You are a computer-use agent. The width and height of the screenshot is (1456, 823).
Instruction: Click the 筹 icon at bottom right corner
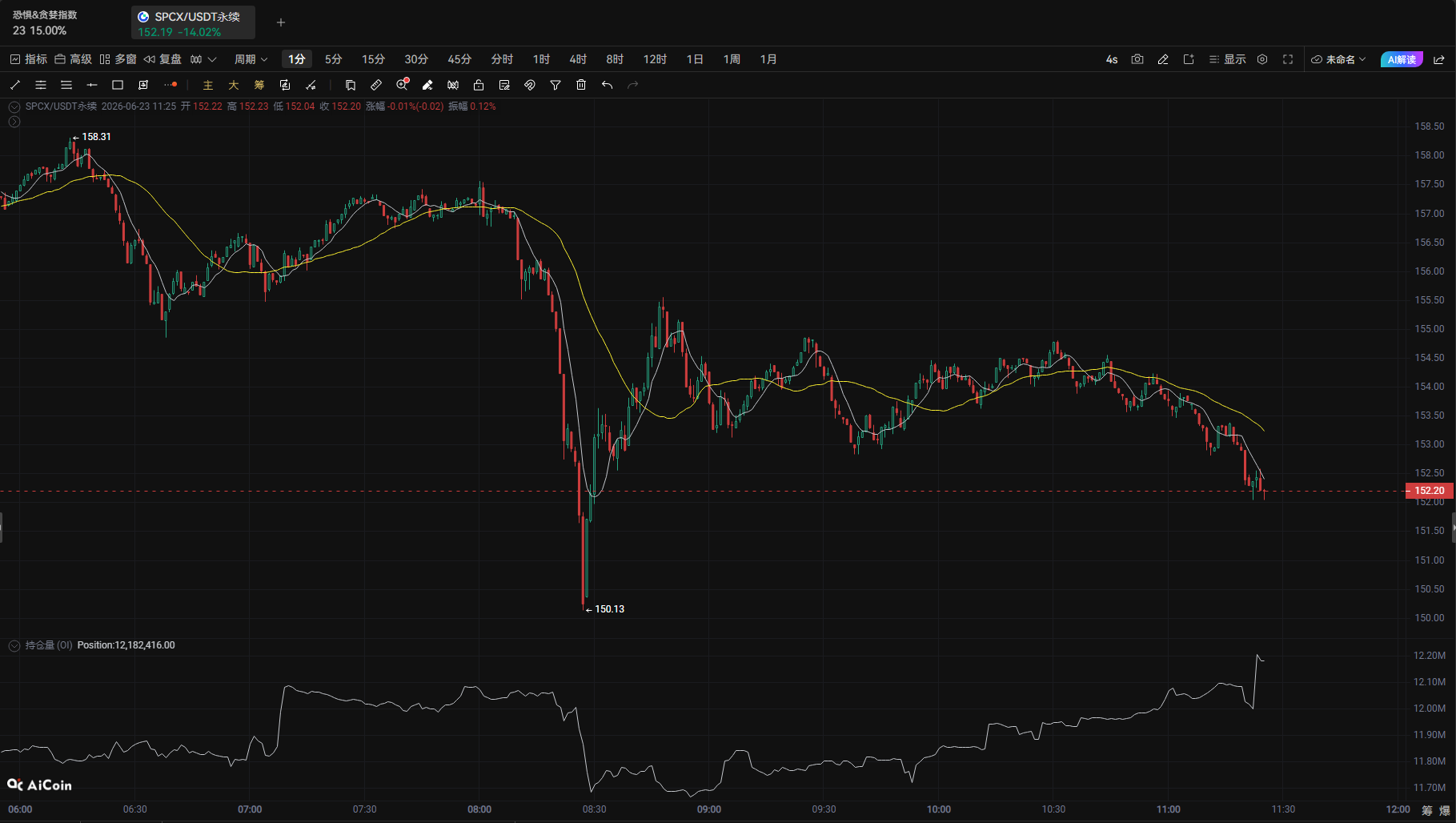point(1427,810)
